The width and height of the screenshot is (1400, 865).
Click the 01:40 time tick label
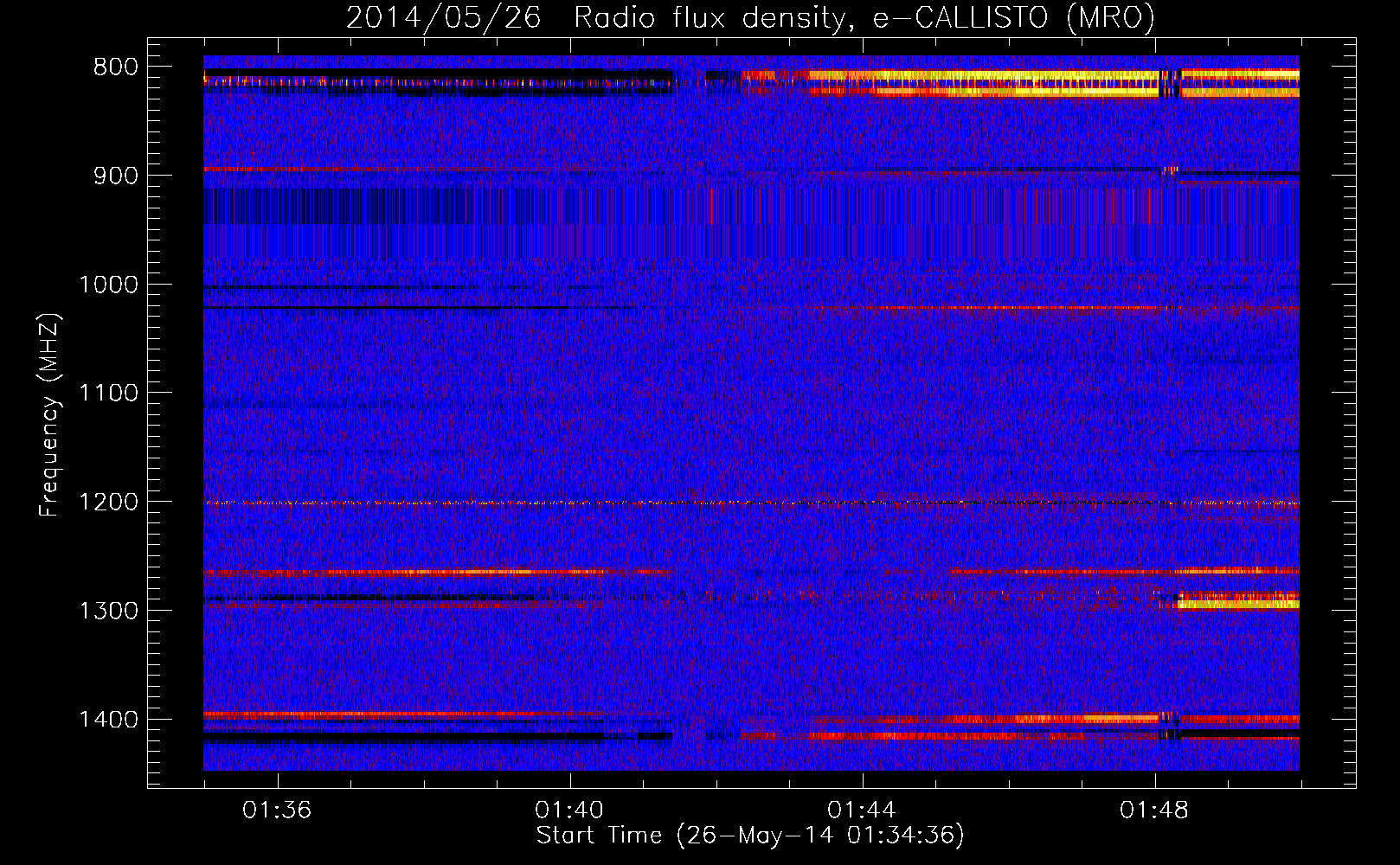[569, 811]
